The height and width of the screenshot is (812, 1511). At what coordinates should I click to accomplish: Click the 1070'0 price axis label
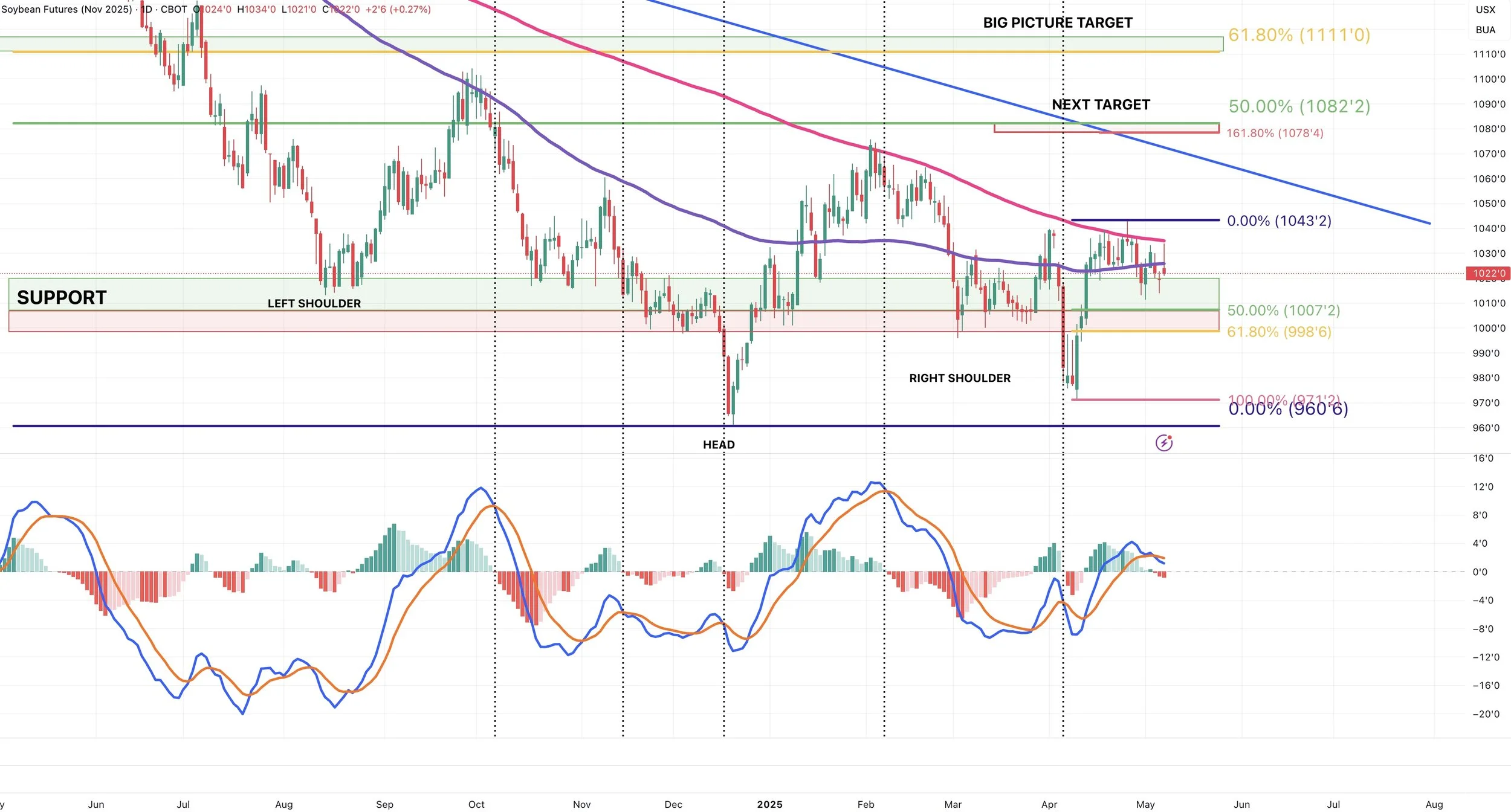click(1489, 154)
